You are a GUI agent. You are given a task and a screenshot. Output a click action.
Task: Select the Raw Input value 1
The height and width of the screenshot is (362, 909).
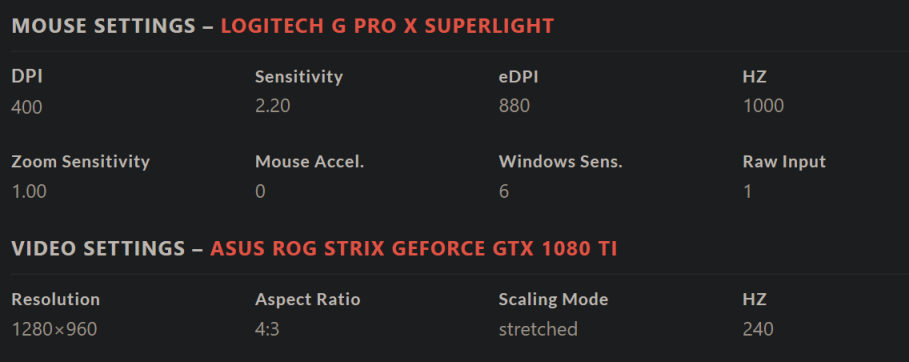pos(747,191)
